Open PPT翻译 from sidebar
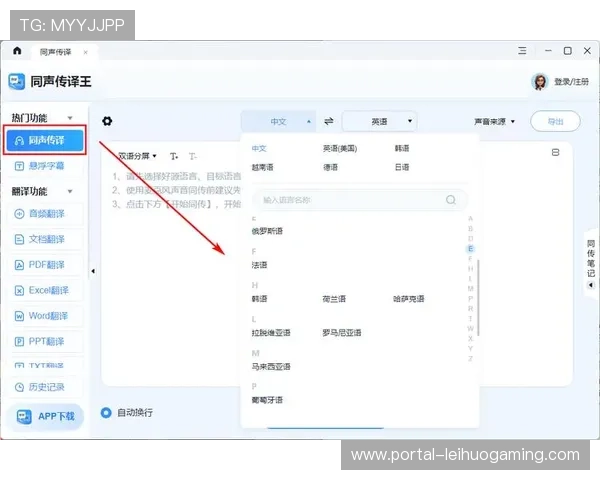This screenshot has height=480, width=600. click(45, 341)
